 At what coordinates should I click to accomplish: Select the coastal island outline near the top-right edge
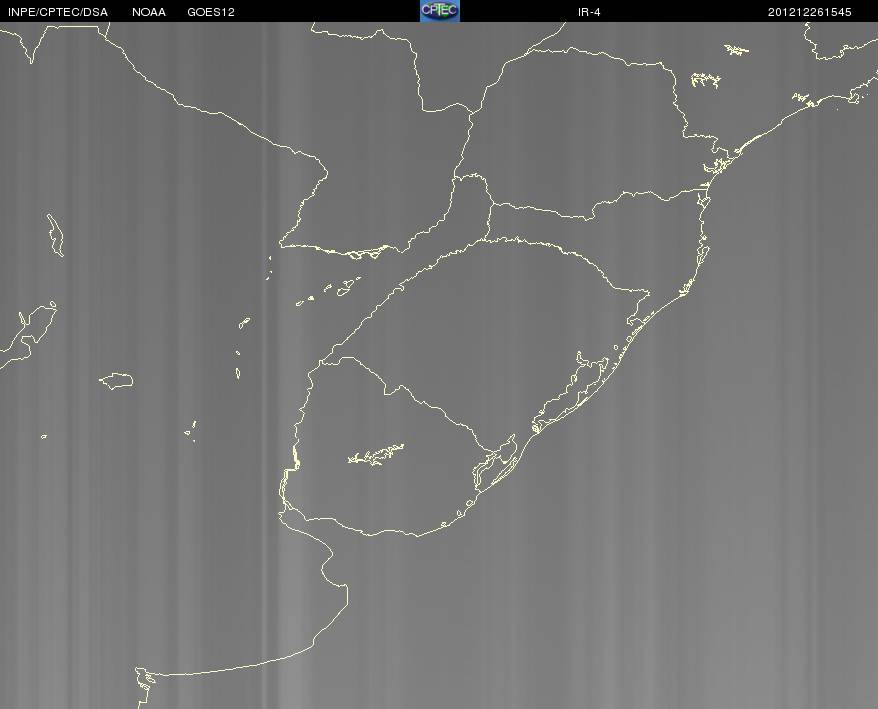[854, 98]
